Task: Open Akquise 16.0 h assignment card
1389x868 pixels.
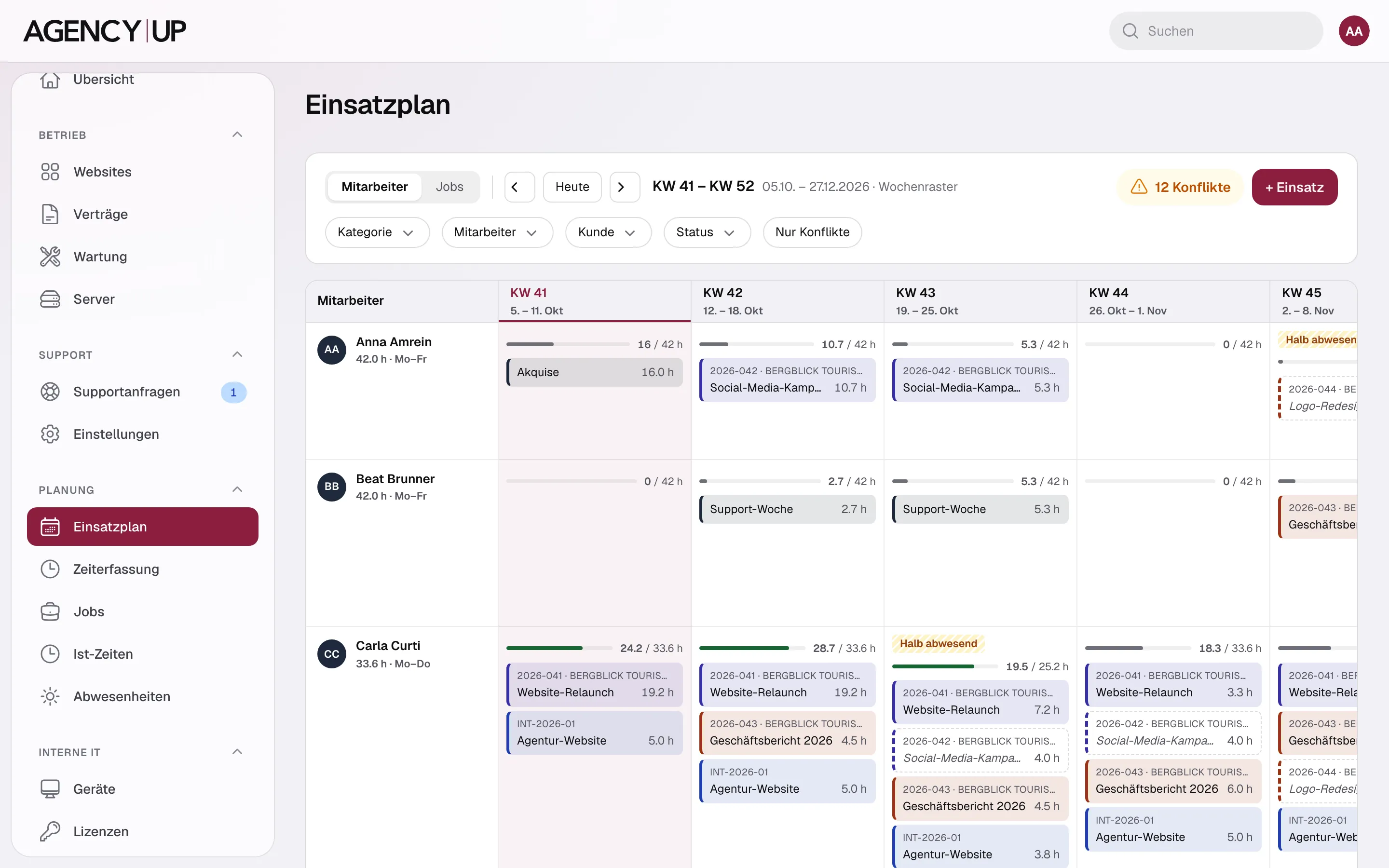Action: click(x=595, y=372)
